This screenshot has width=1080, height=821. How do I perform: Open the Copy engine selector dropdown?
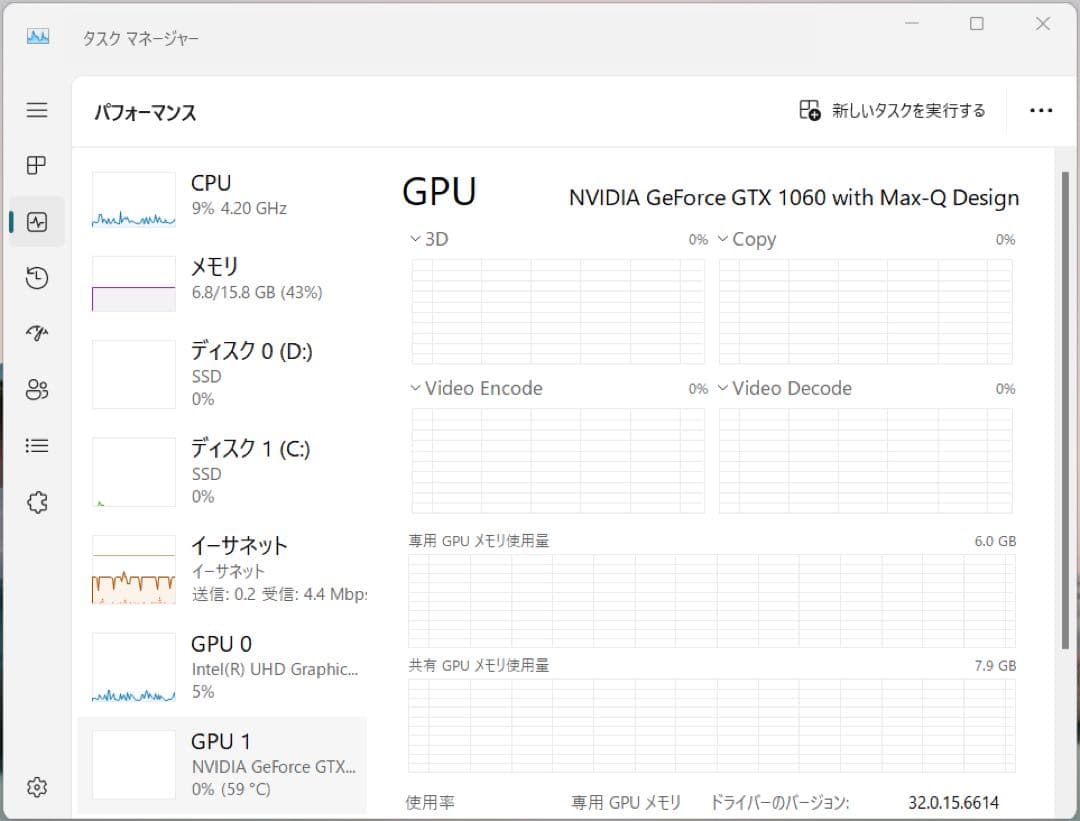tap(724, 239)
